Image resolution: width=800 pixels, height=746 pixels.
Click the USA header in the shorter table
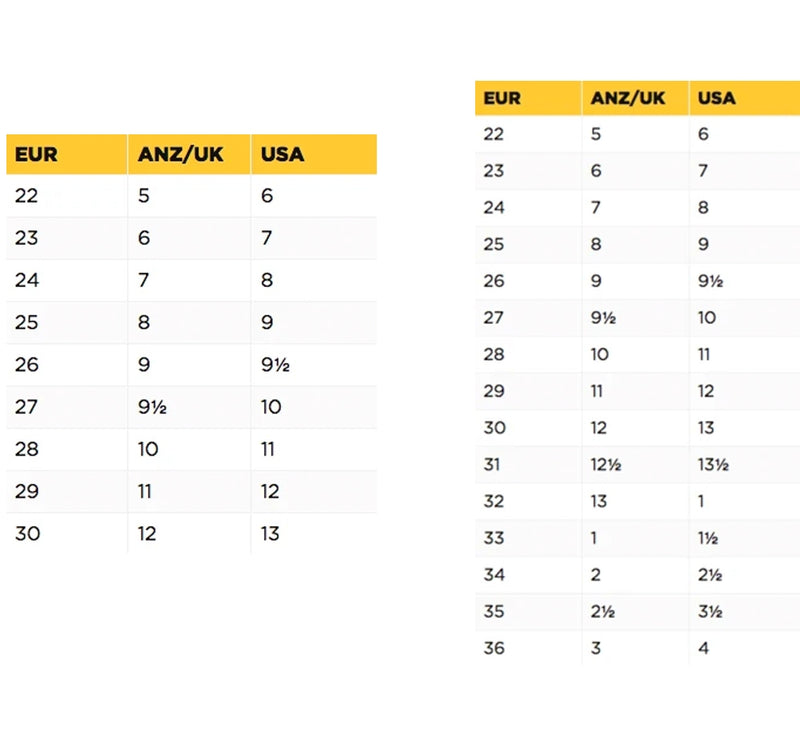pyautogui.click(x=282, y=155)
